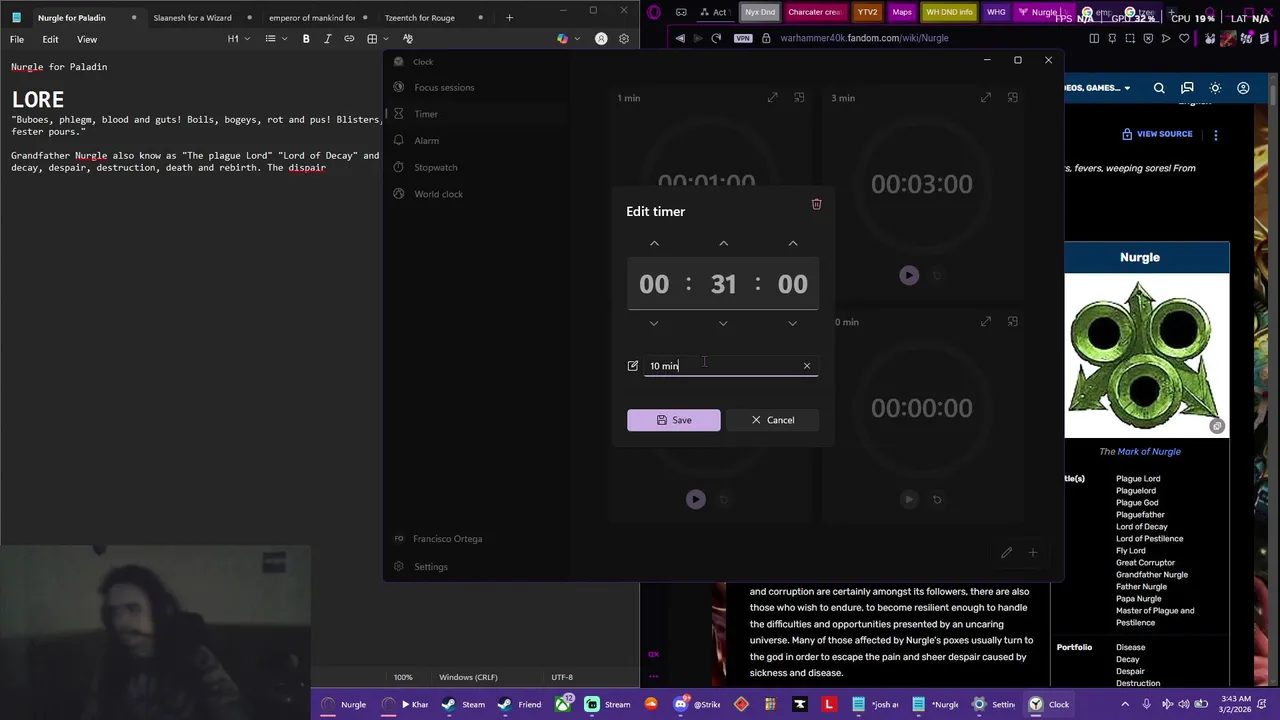Increase the hours value in Edit timer
This screenshot has width=1280, height=720.
[654, 243]
